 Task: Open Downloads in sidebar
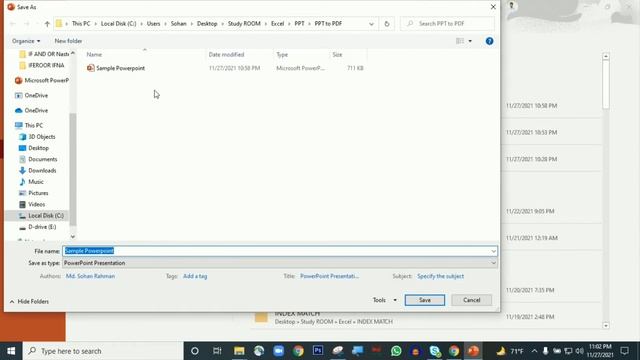tap(38, 171)
